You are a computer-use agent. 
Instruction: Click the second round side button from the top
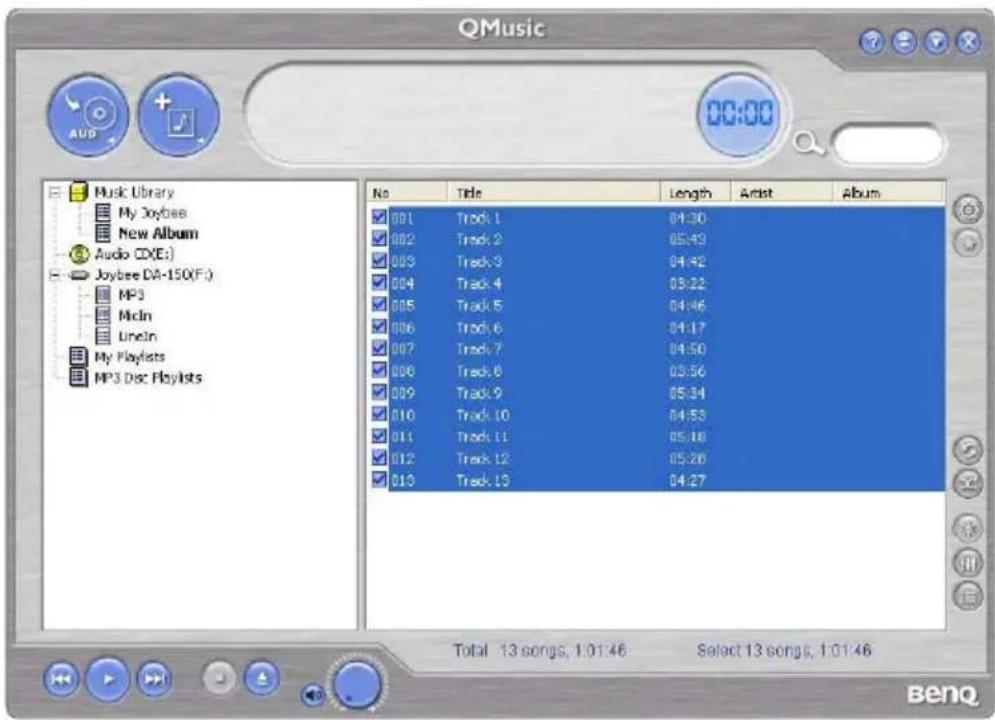[968, 243]
